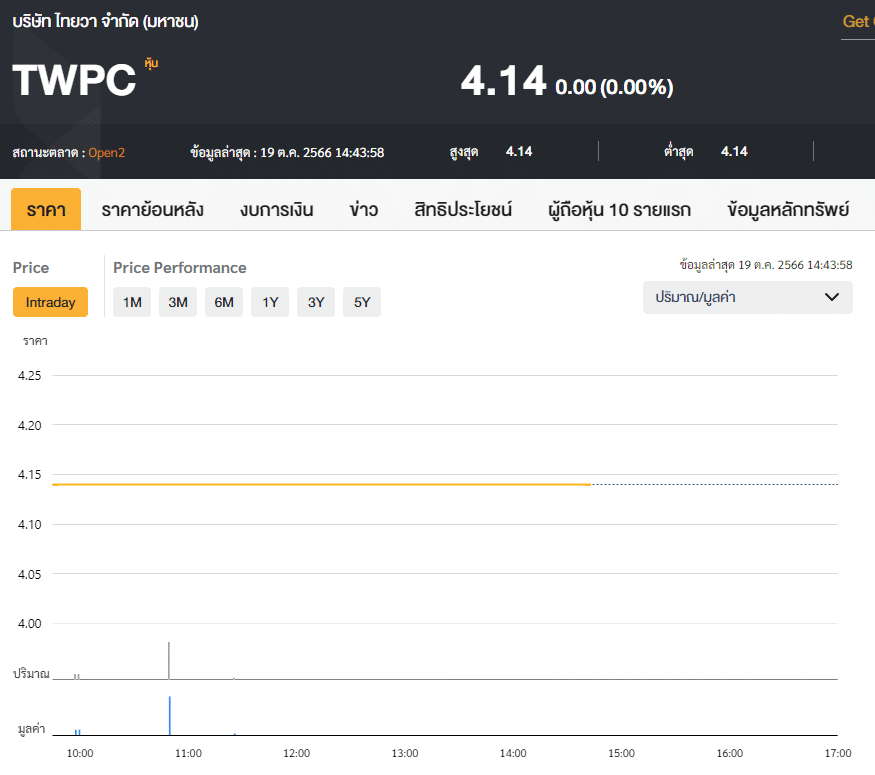Click the blue value bar near 11:00

(170, 716)
